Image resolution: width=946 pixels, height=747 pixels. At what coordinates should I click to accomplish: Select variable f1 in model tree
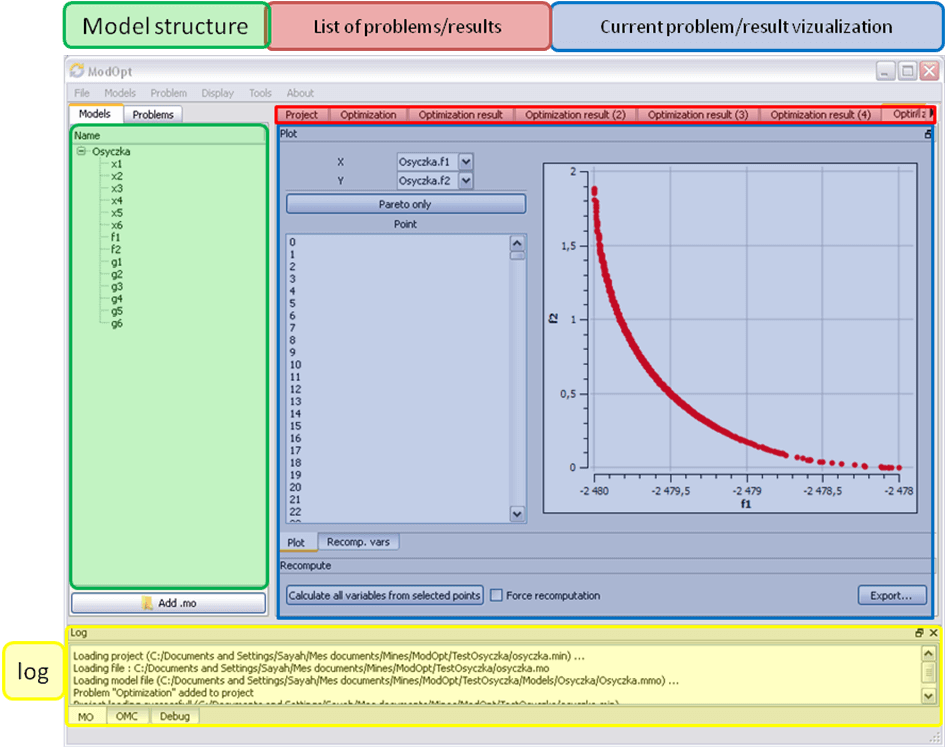click(116, 237)
